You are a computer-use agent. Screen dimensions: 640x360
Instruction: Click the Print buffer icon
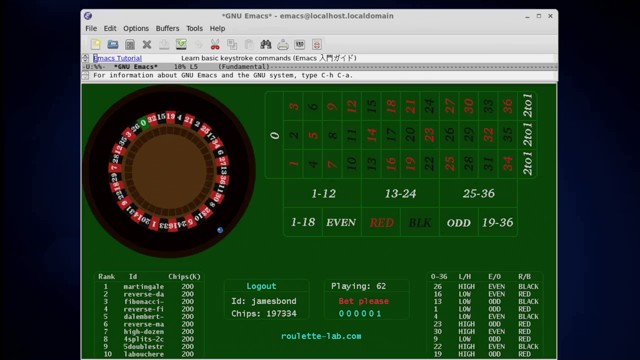click(283, 44)
